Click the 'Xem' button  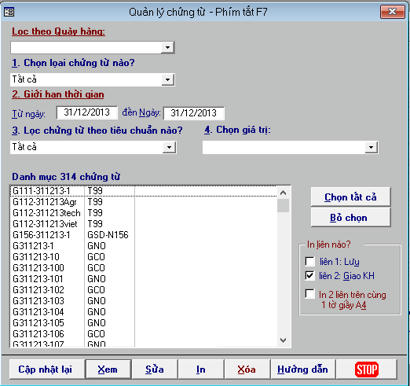[108, 369]
